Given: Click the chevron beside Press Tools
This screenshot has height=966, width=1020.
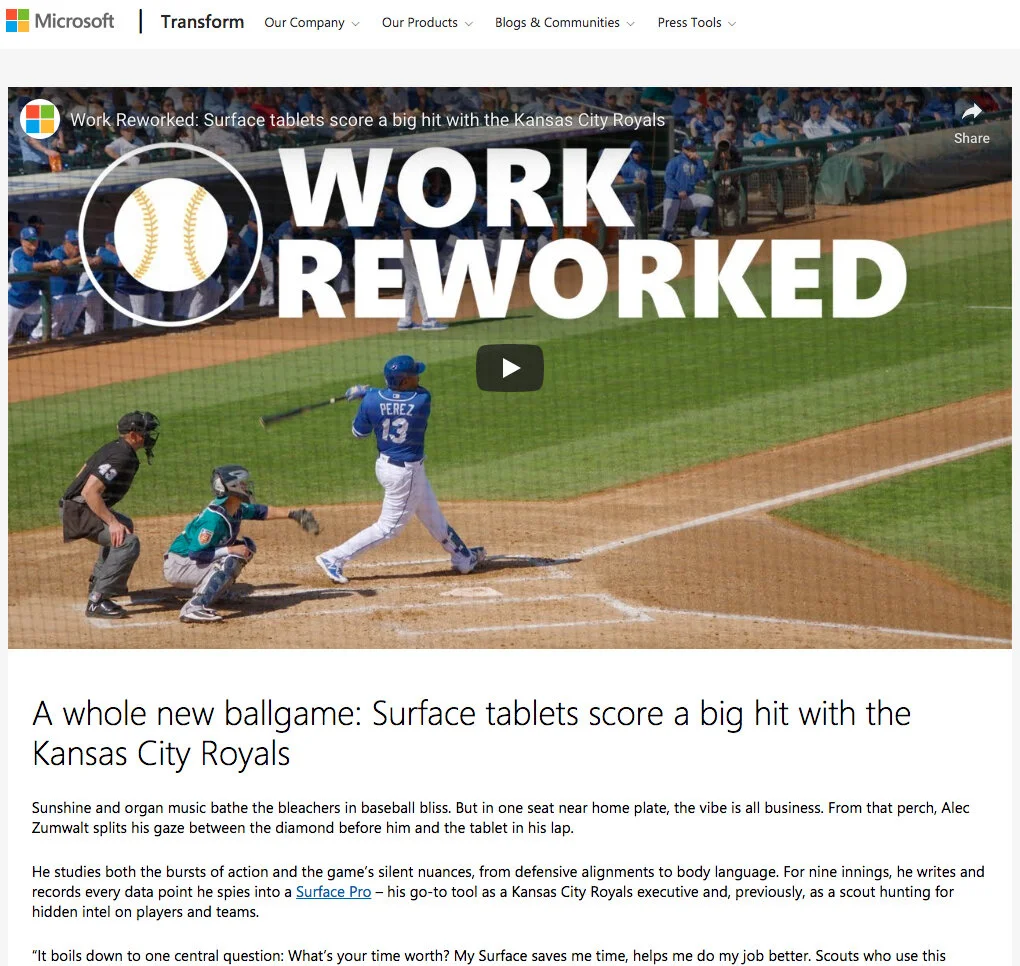Looking at the screenshot, I should [x=732, y=24].
